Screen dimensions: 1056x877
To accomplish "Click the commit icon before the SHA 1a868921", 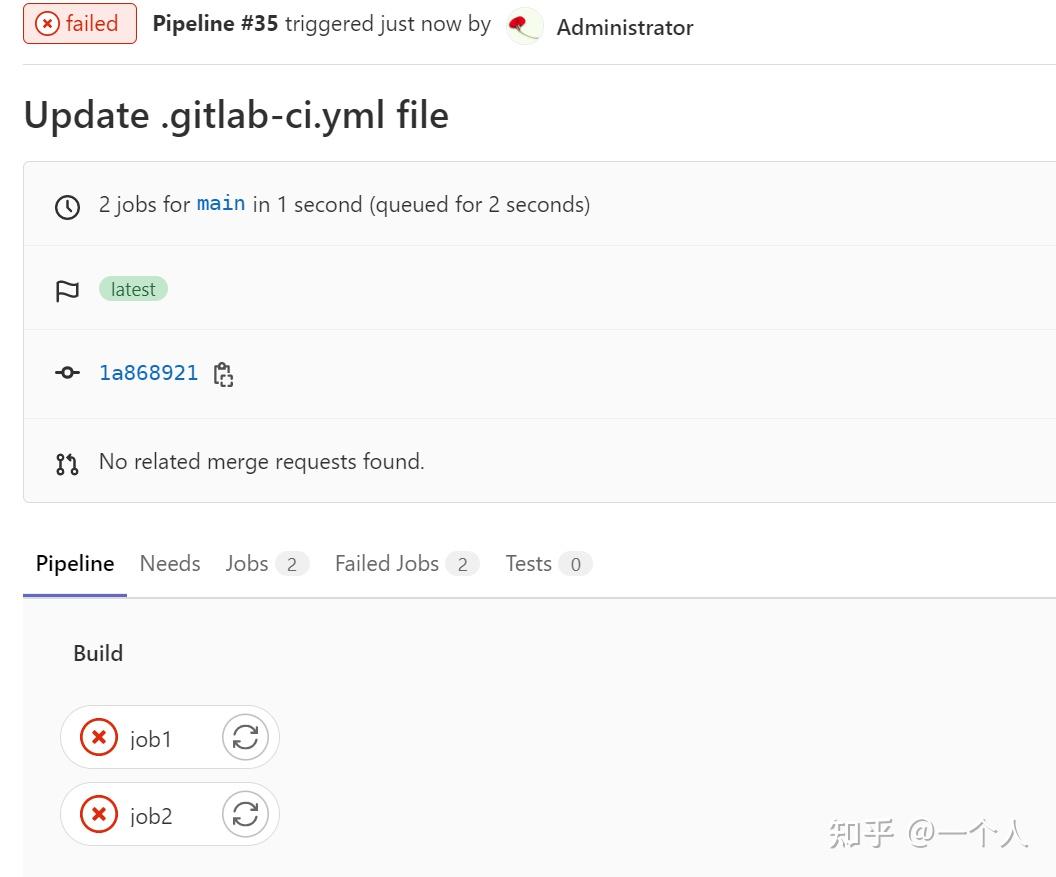I will point(66,372).
